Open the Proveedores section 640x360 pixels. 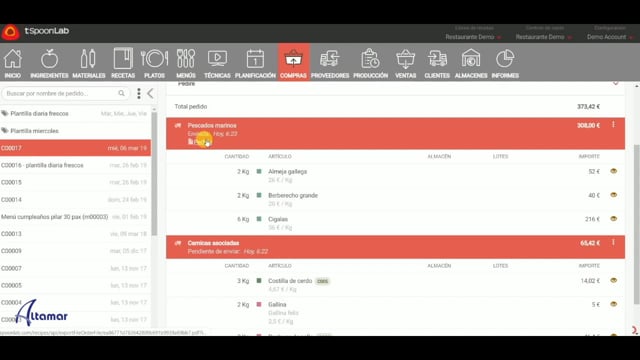(x=330, y=63)
